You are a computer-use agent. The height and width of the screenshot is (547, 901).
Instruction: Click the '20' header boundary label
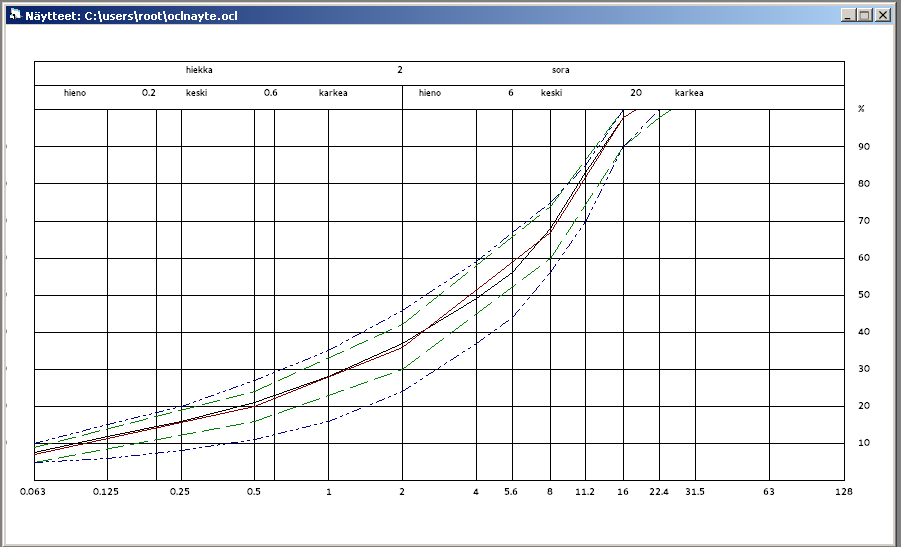pos(636,93)
